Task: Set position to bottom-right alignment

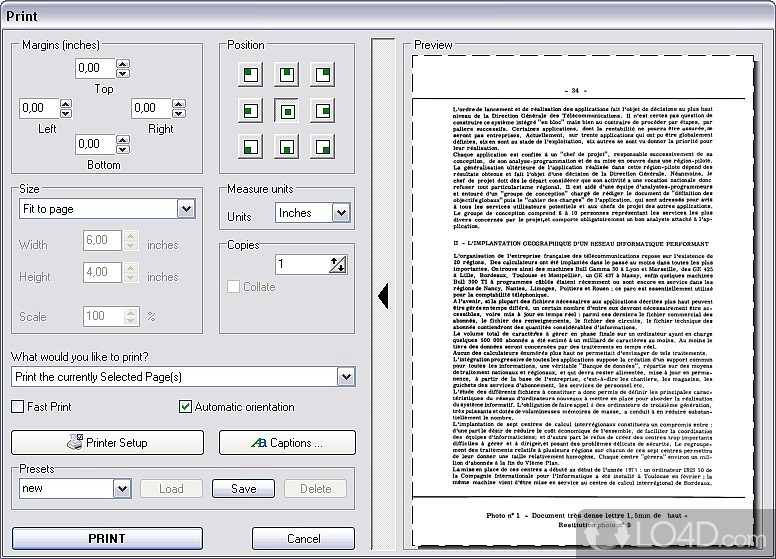Action: point(323,147)
